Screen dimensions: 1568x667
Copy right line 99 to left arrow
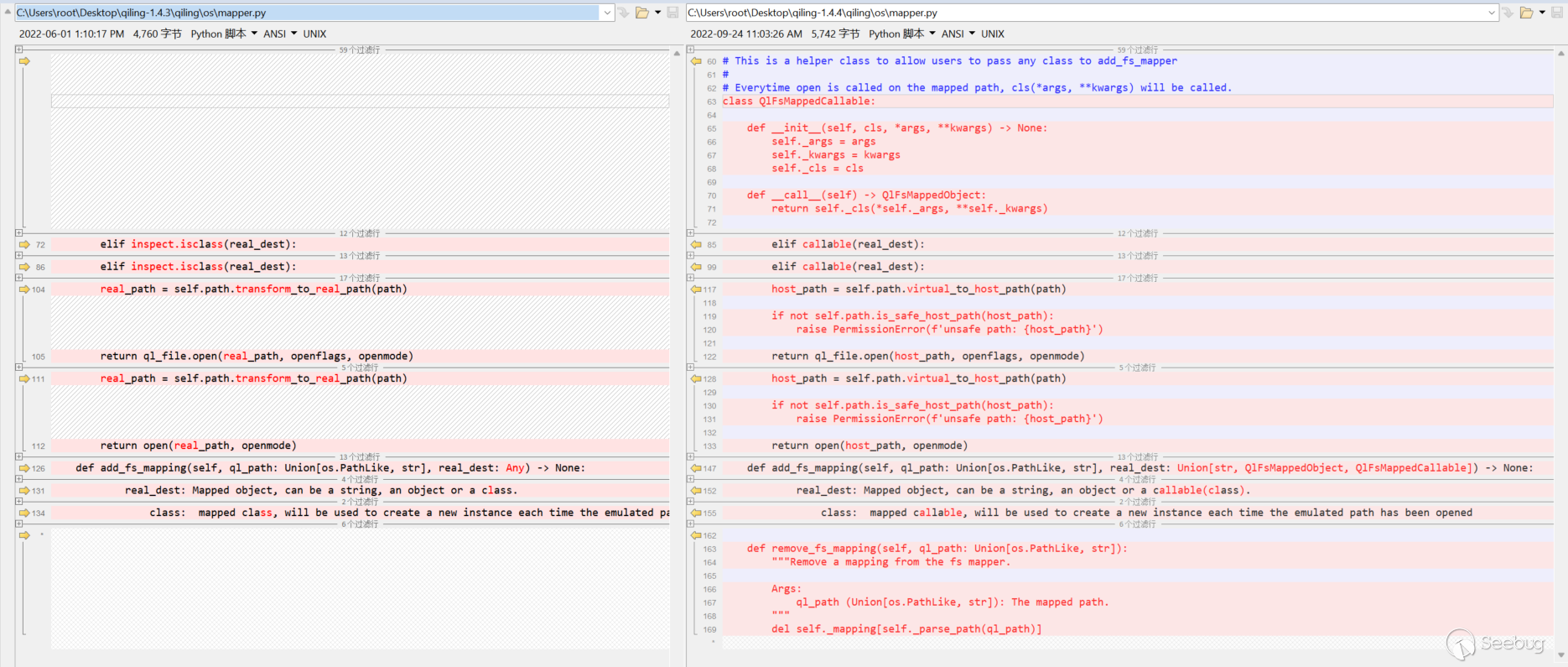[696, 267]
